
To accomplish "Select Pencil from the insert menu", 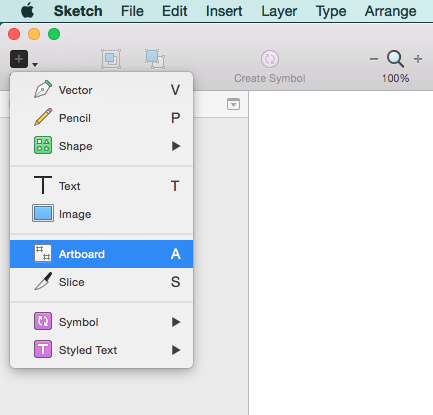I will point(101,118).
